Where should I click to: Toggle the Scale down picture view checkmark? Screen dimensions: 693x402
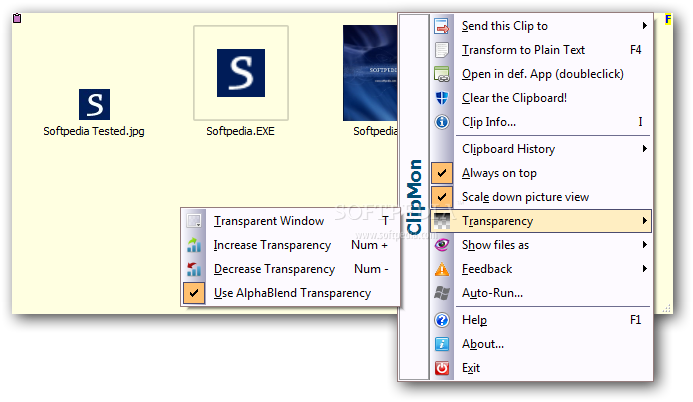pos(442,197)
